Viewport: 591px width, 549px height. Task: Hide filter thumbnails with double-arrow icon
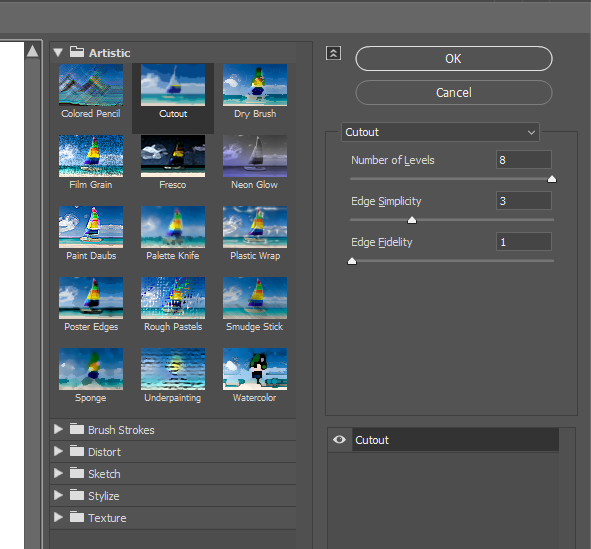pos(334,54)
